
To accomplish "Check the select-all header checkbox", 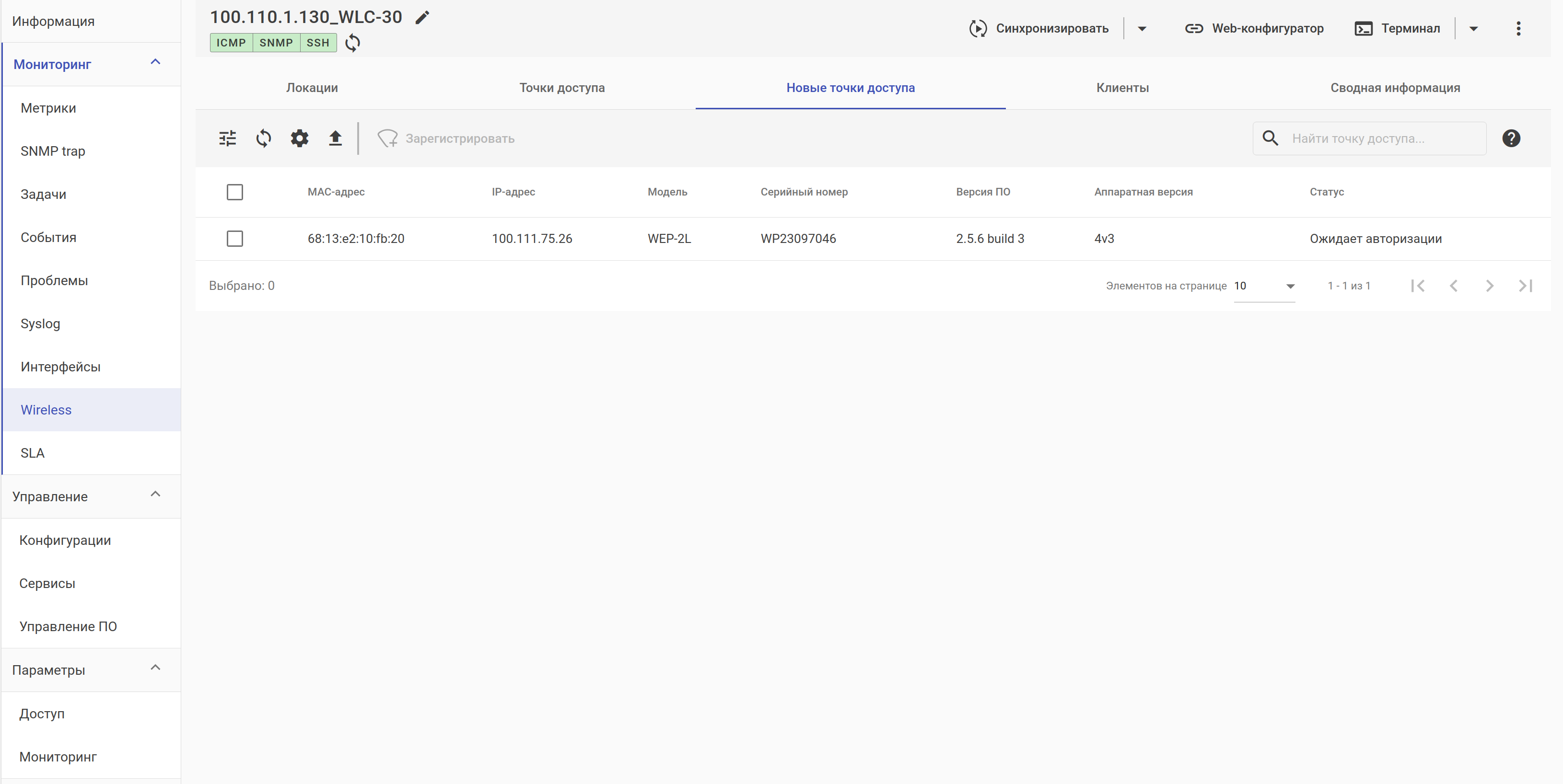I will 235,192.
